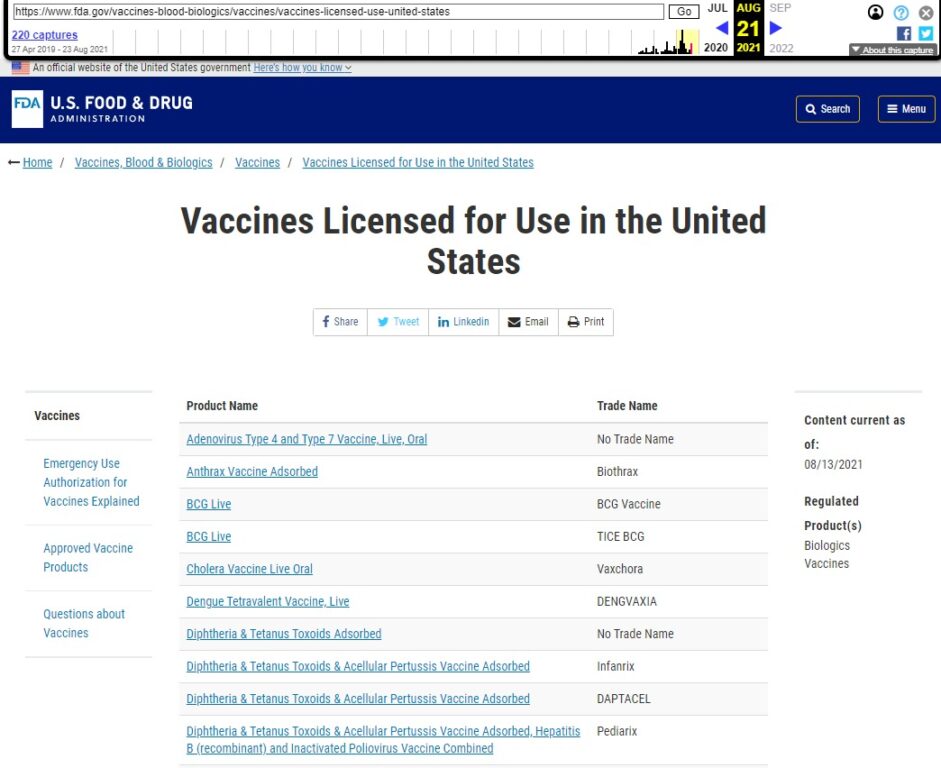Expand About this capture
941x768 pixels.
892,50
